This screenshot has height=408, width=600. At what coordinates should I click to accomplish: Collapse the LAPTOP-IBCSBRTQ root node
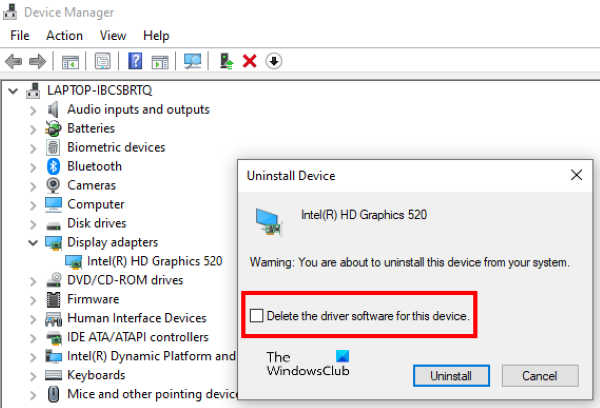coord(13,90)
